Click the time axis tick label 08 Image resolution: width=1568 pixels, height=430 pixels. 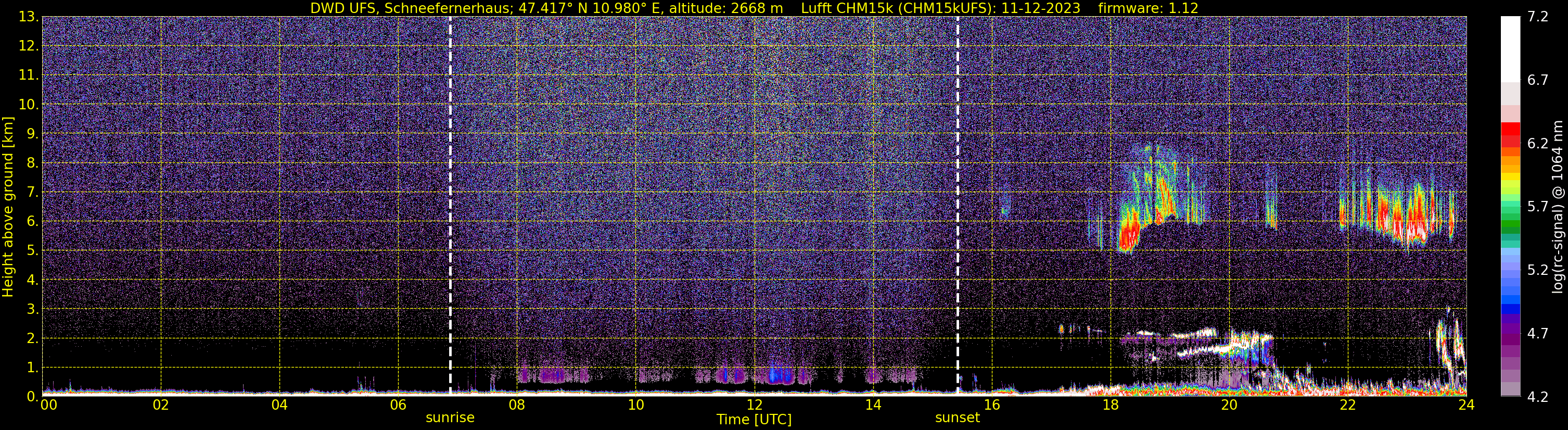pyautogui.click(x=517, y=405)
